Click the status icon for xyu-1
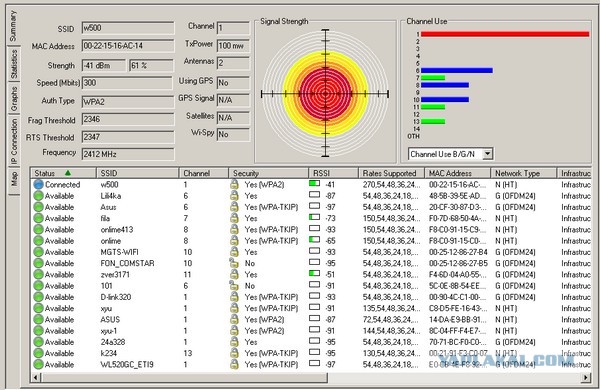Image resolution: width=600 pixels, height=390 pixels. click(38, 331)
